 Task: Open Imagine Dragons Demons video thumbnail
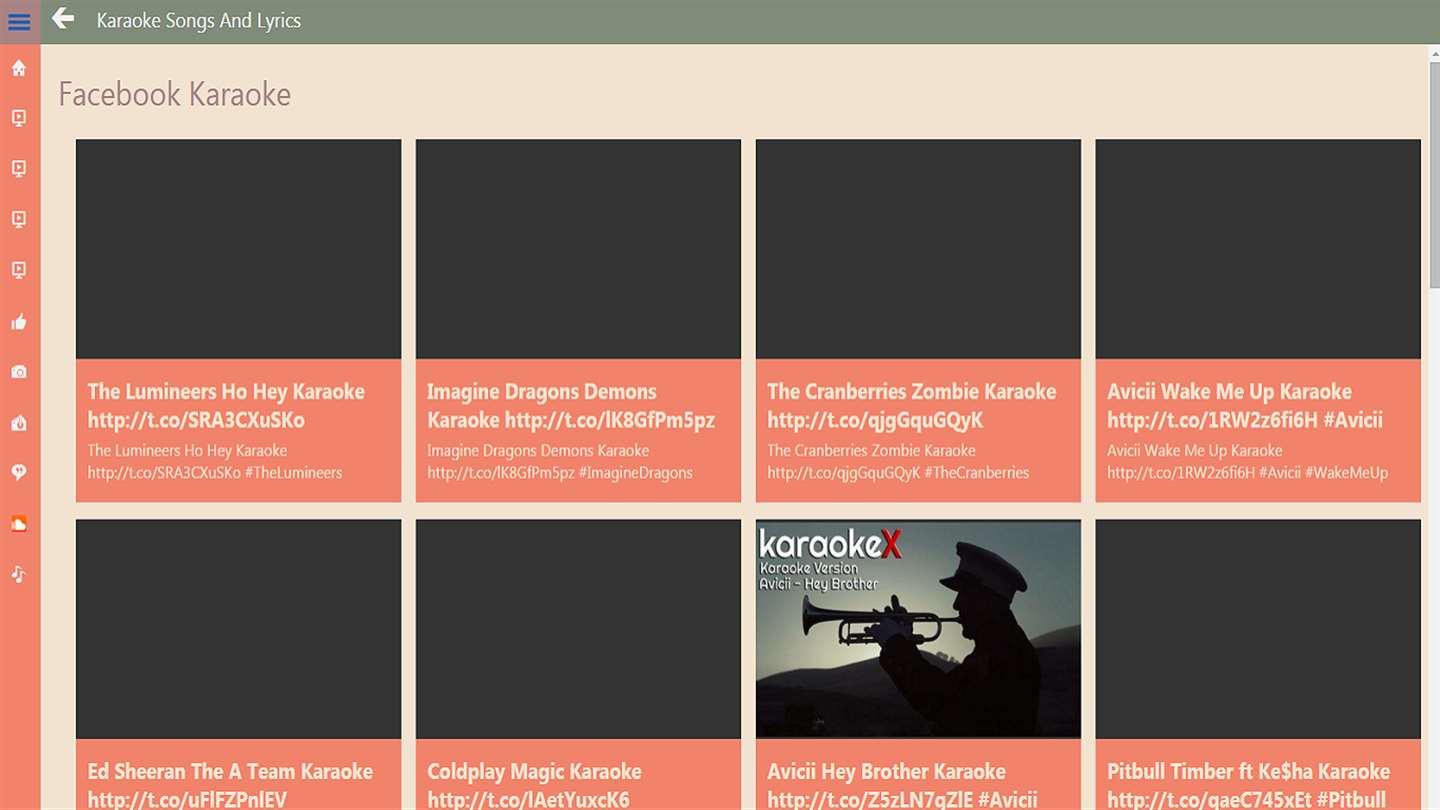tap(578, 249)
